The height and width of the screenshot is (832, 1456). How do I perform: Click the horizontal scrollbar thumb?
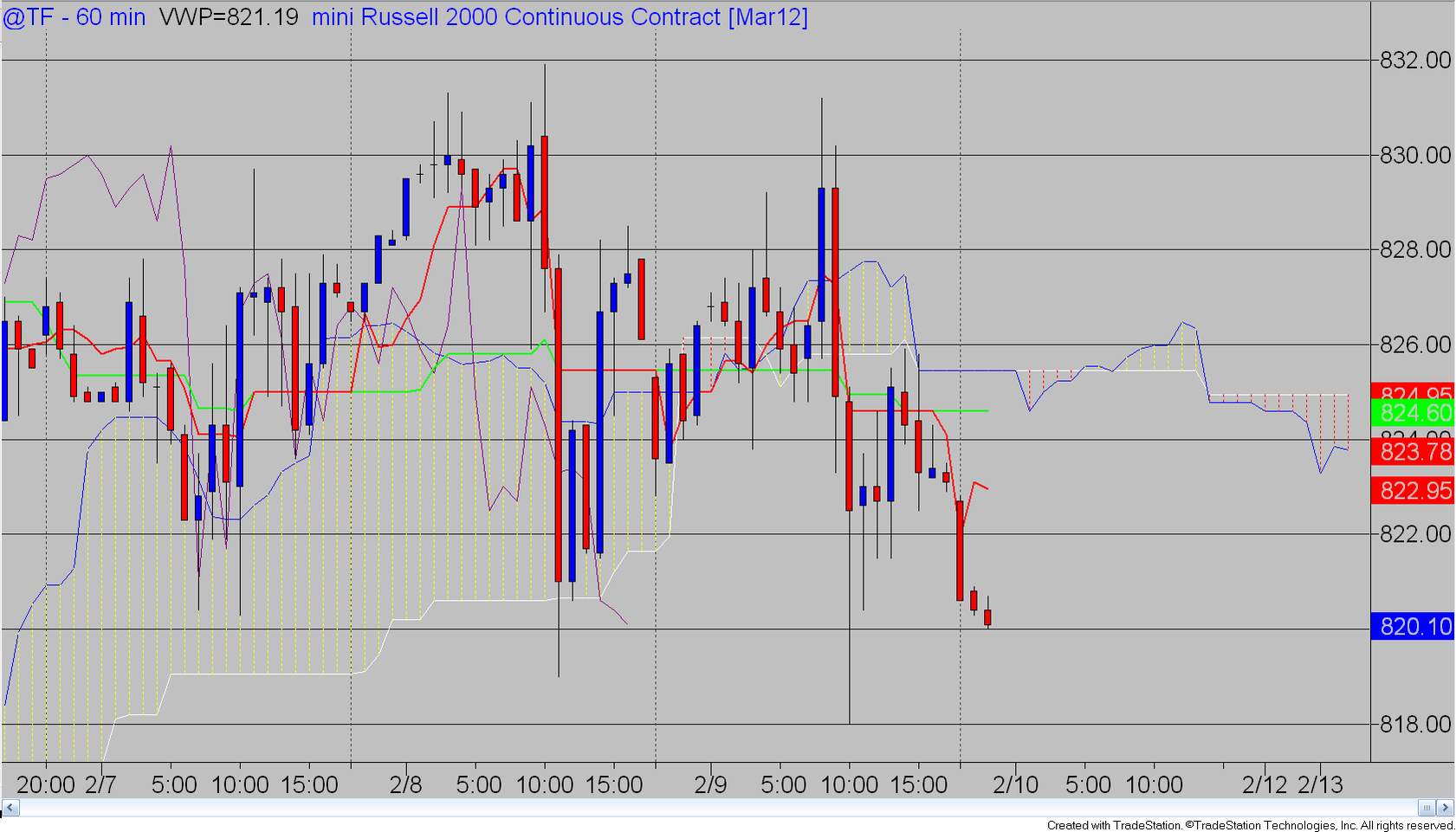(1427, 809)
